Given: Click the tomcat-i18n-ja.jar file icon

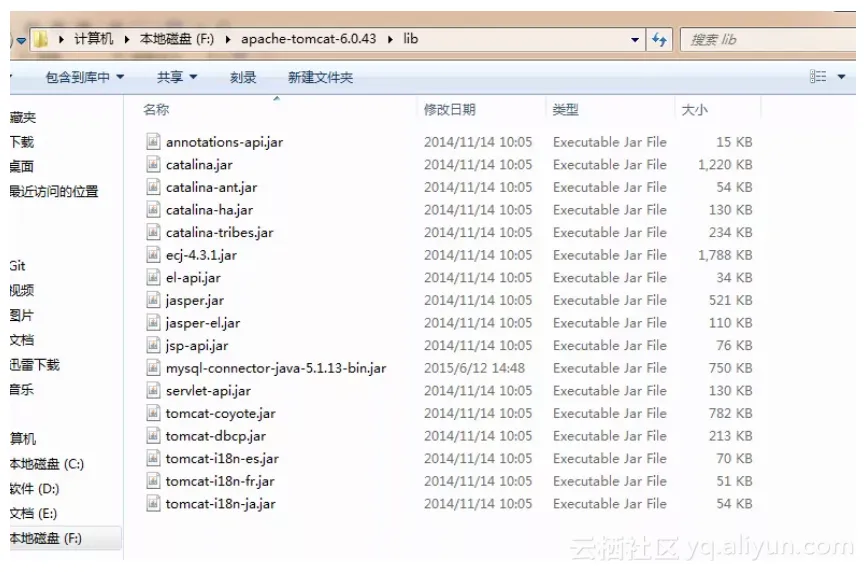Looking at the screenshot, I should click(153, 504).
